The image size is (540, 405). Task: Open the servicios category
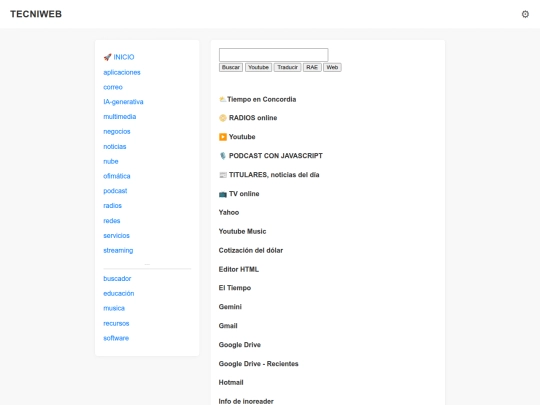pos(116,236)
